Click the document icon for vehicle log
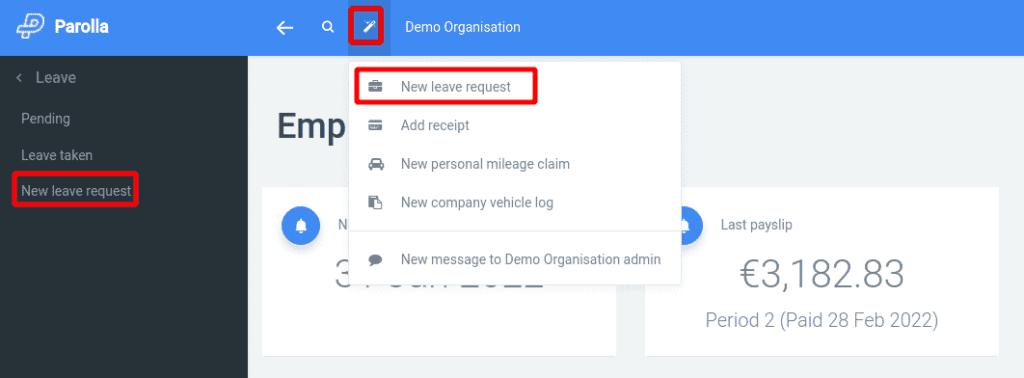Viewport: 1024px width, 378px height. pos(376,202)
